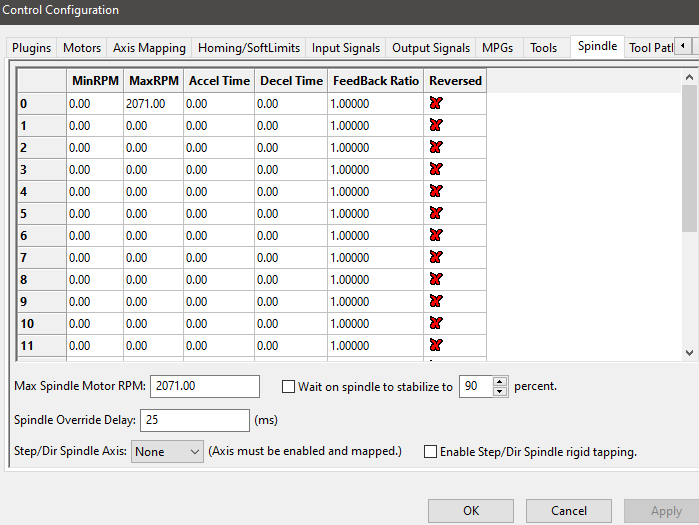Select MaxRPM cell in row 5
This screenshot has width=699, height=525.
pyautogui.click(x=153, y=213)
